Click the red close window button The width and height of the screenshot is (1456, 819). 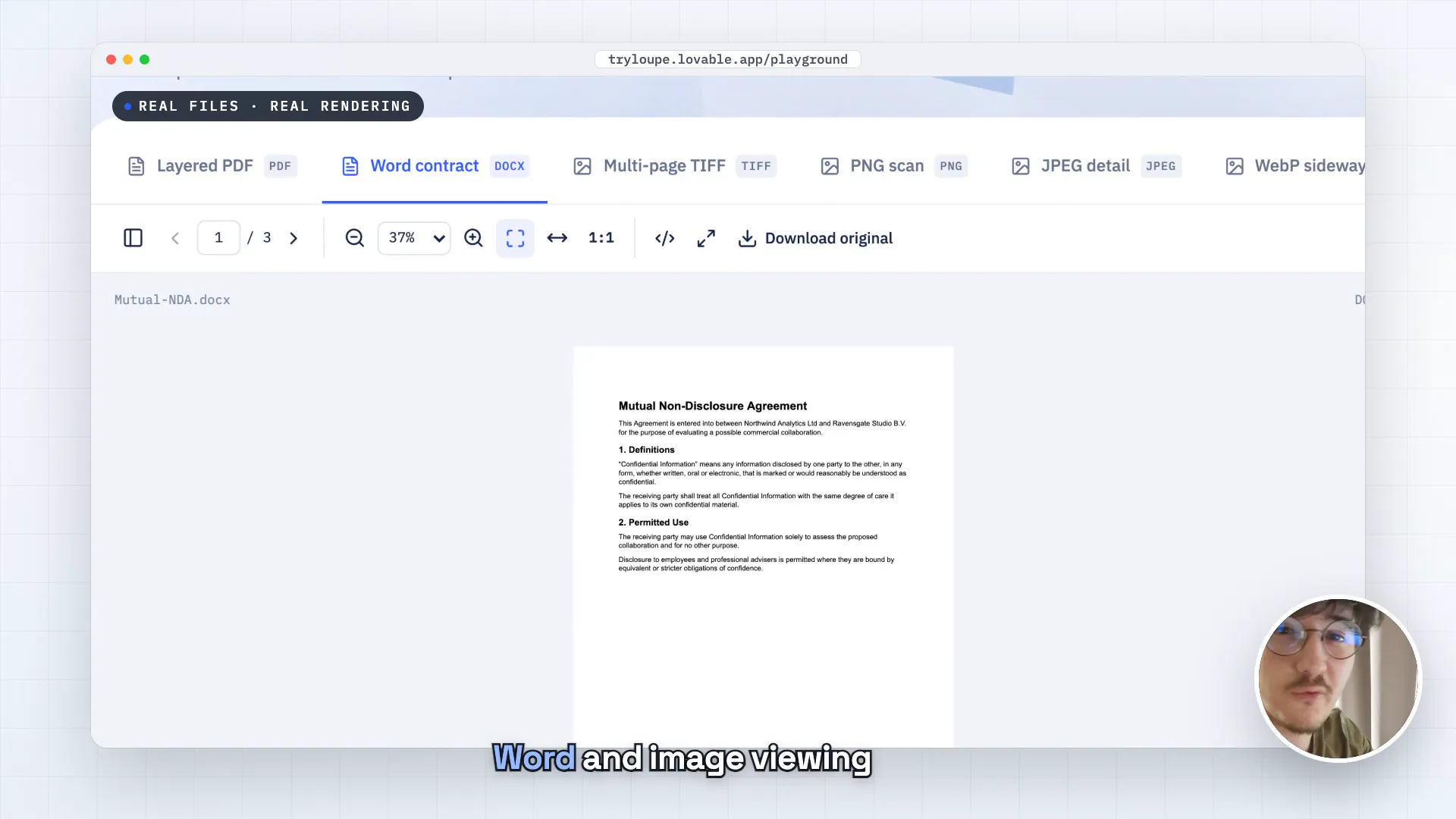(x=111, y=59)
